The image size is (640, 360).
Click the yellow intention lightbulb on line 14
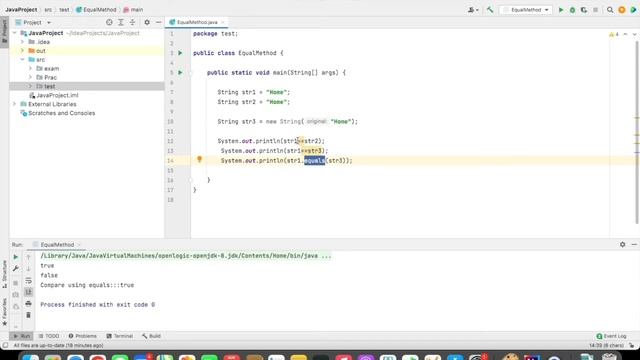(x=199, y=160)
